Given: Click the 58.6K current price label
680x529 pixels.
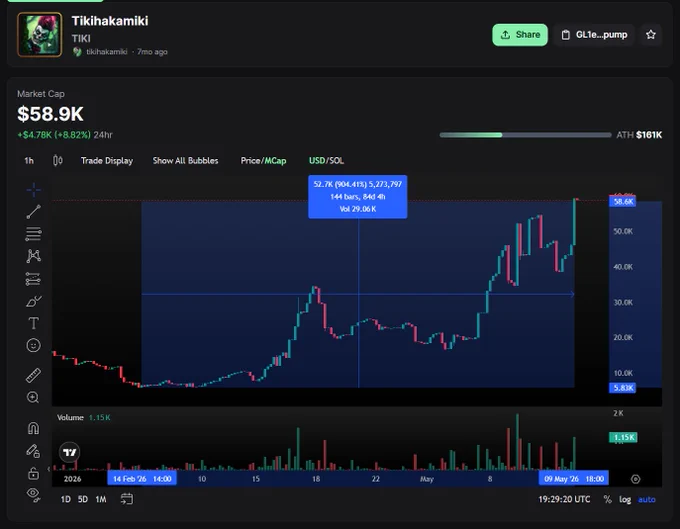Looking at the screenshot, I should pyautogui.click(x=623, y=202).
